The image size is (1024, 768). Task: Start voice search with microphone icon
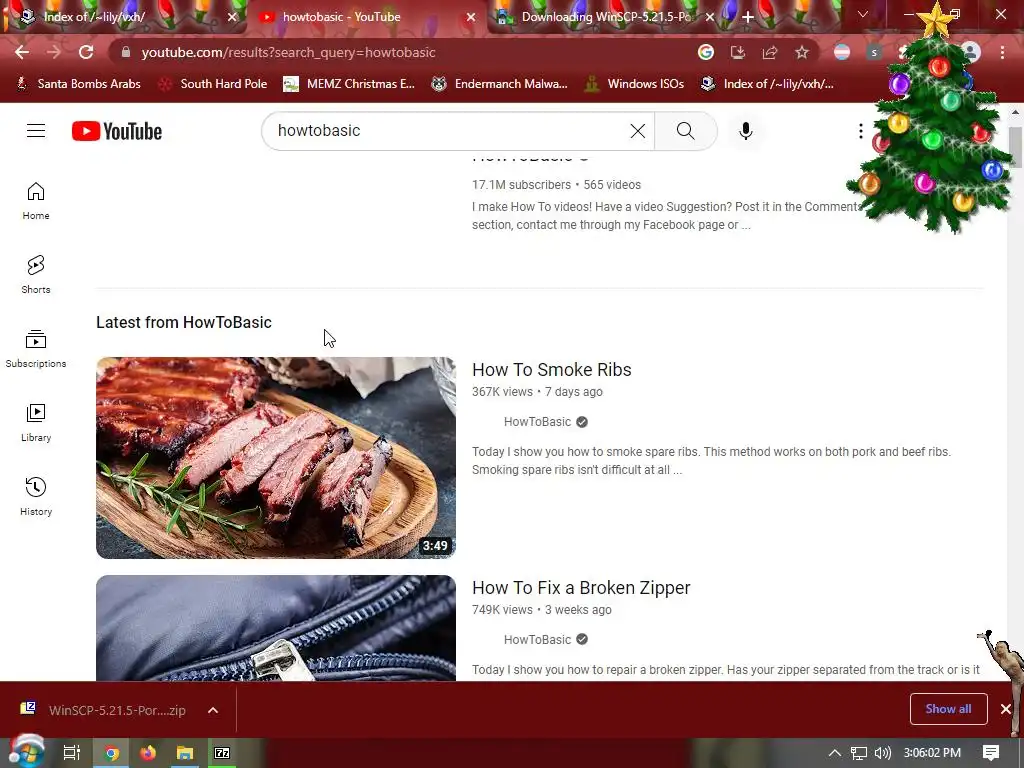[x=746, y=131]
